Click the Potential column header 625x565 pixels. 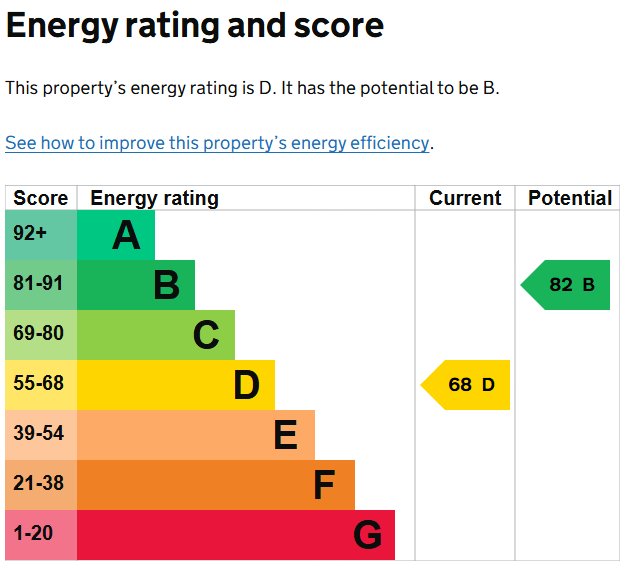click(569, 198)
